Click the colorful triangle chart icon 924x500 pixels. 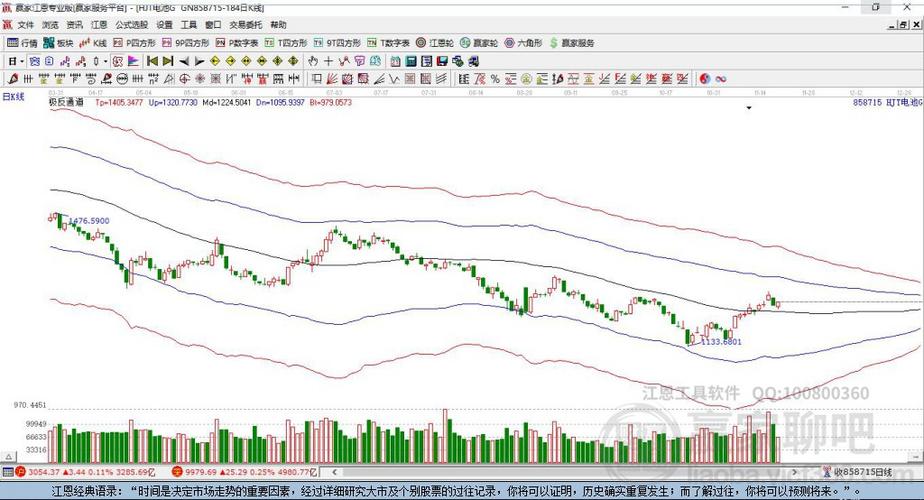point(133,61)
